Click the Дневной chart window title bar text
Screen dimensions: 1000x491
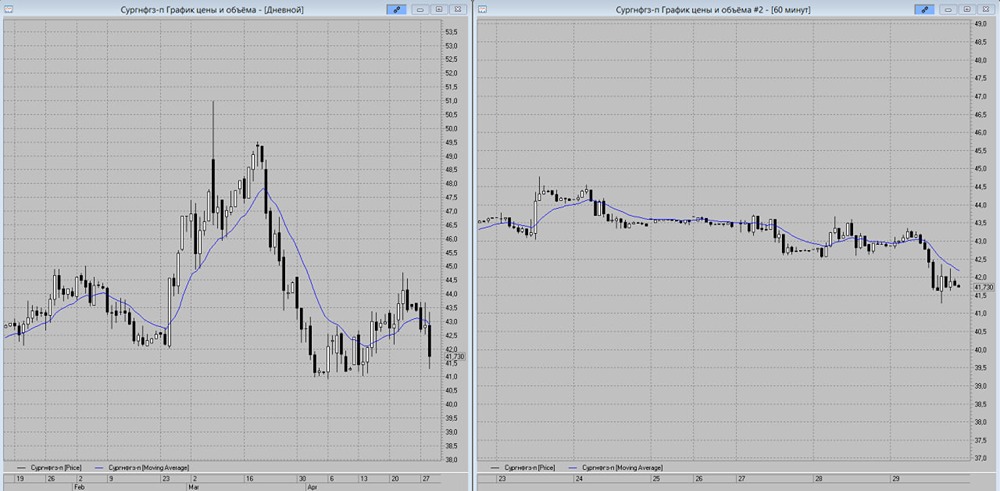pyautogui.click(x=212, y=10)
